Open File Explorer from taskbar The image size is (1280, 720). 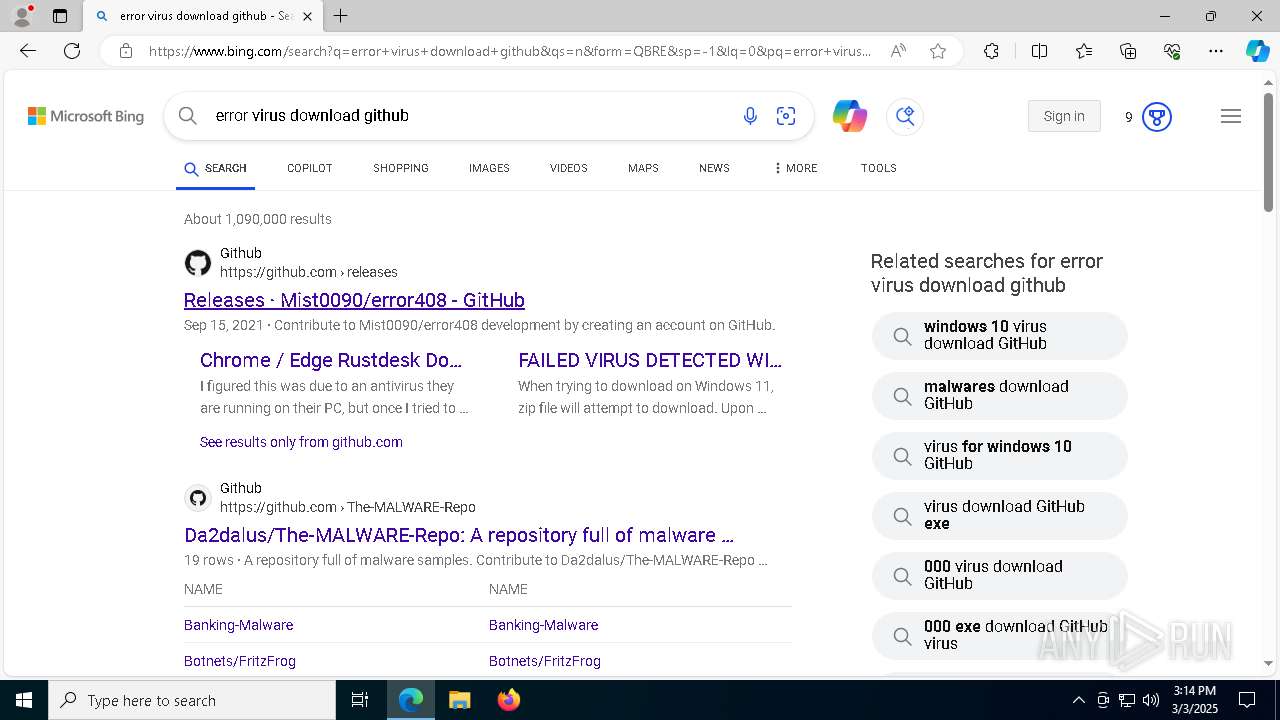[459, 700]
